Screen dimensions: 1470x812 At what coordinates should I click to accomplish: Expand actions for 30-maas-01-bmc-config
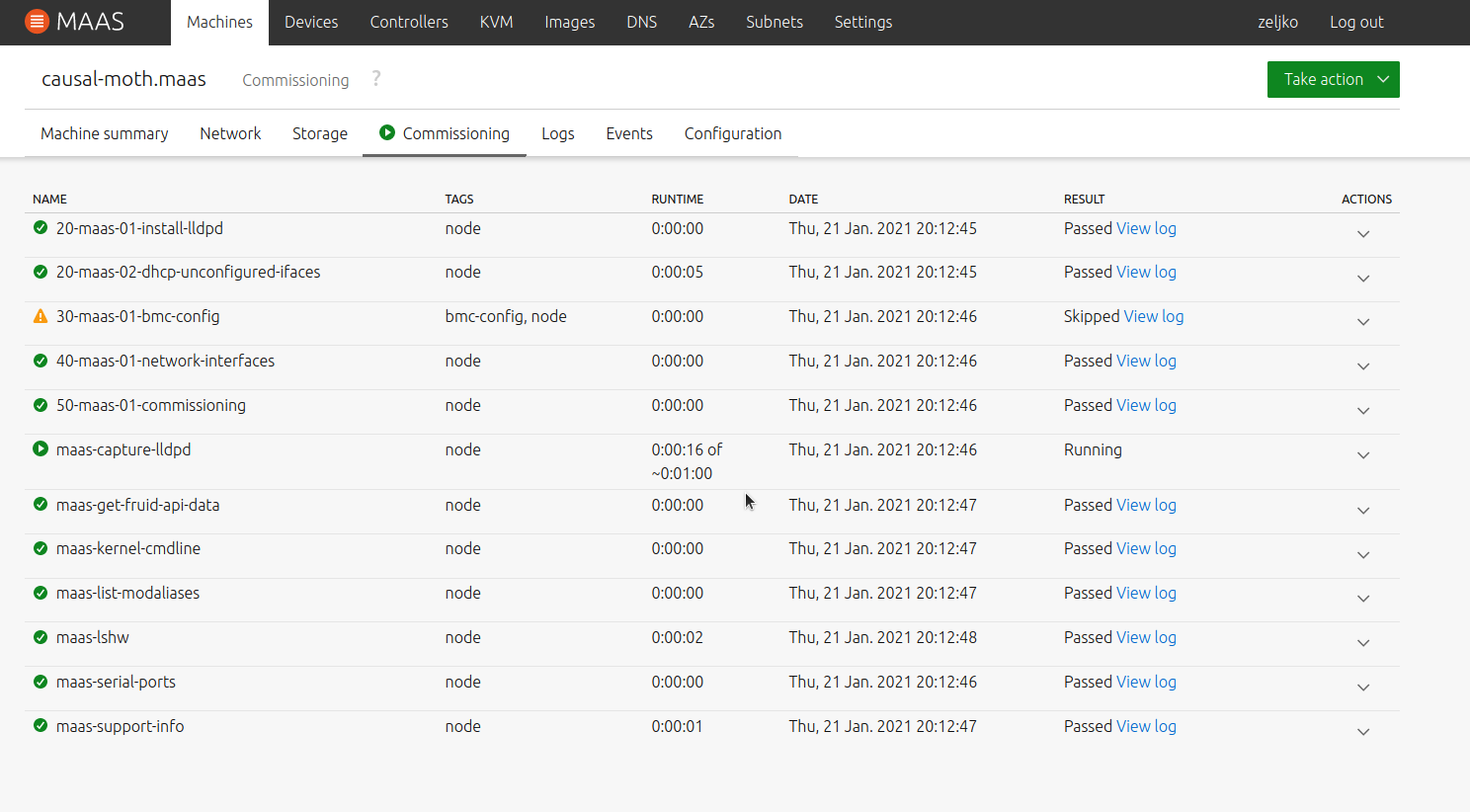click(x=1363, y=322)
